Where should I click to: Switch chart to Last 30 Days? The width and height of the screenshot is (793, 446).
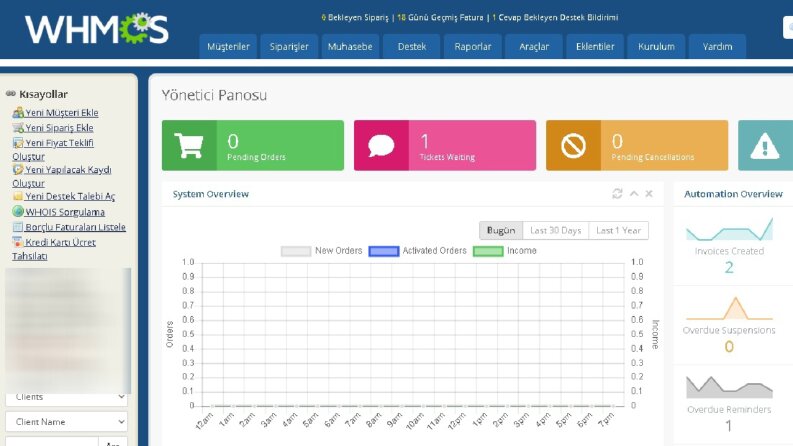556,231
